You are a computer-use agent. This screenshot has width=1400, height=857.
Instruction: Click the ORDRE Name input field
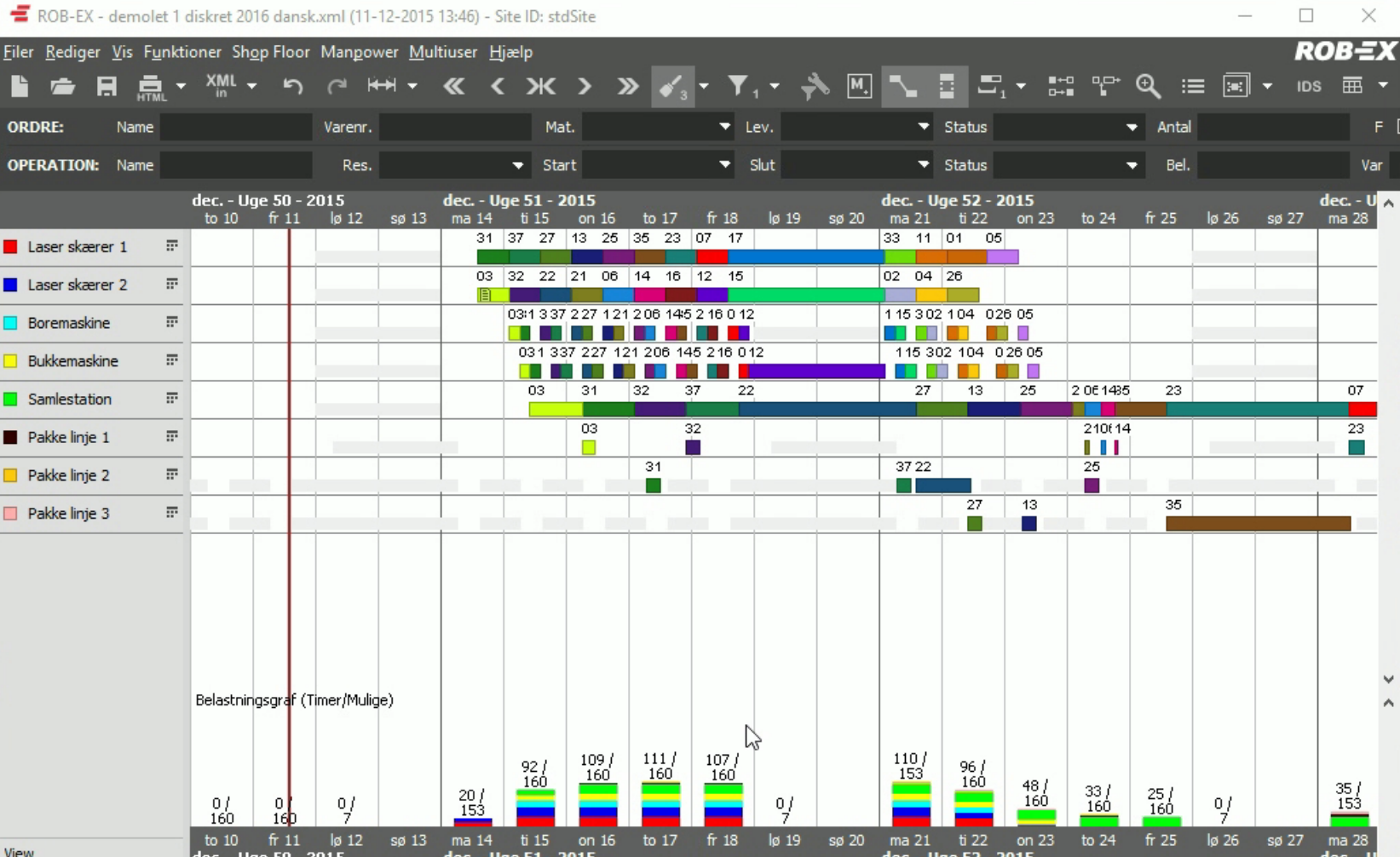(236, 127)
